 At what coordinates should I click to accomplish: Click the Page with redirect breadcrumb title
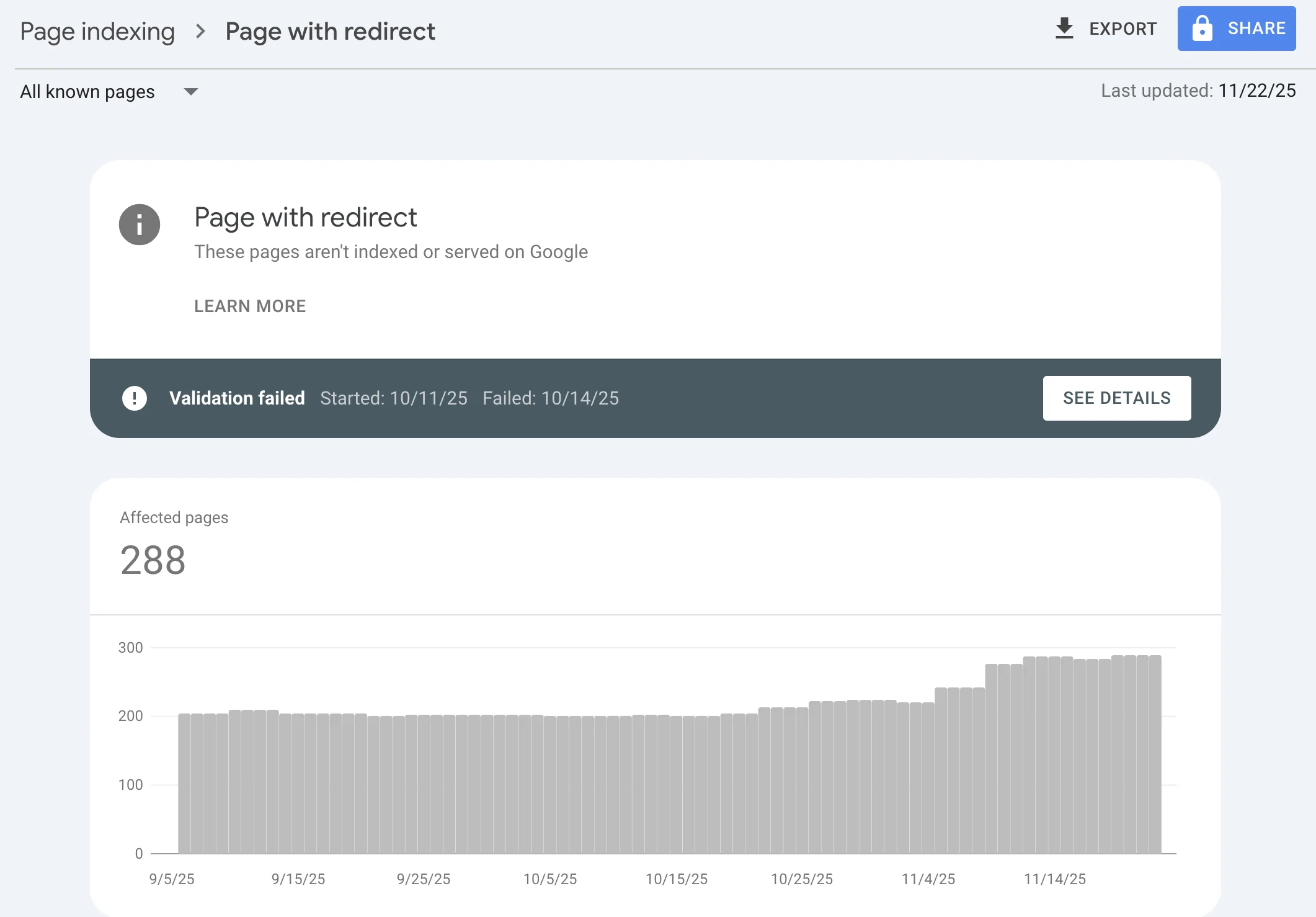(x=330, y=31)
